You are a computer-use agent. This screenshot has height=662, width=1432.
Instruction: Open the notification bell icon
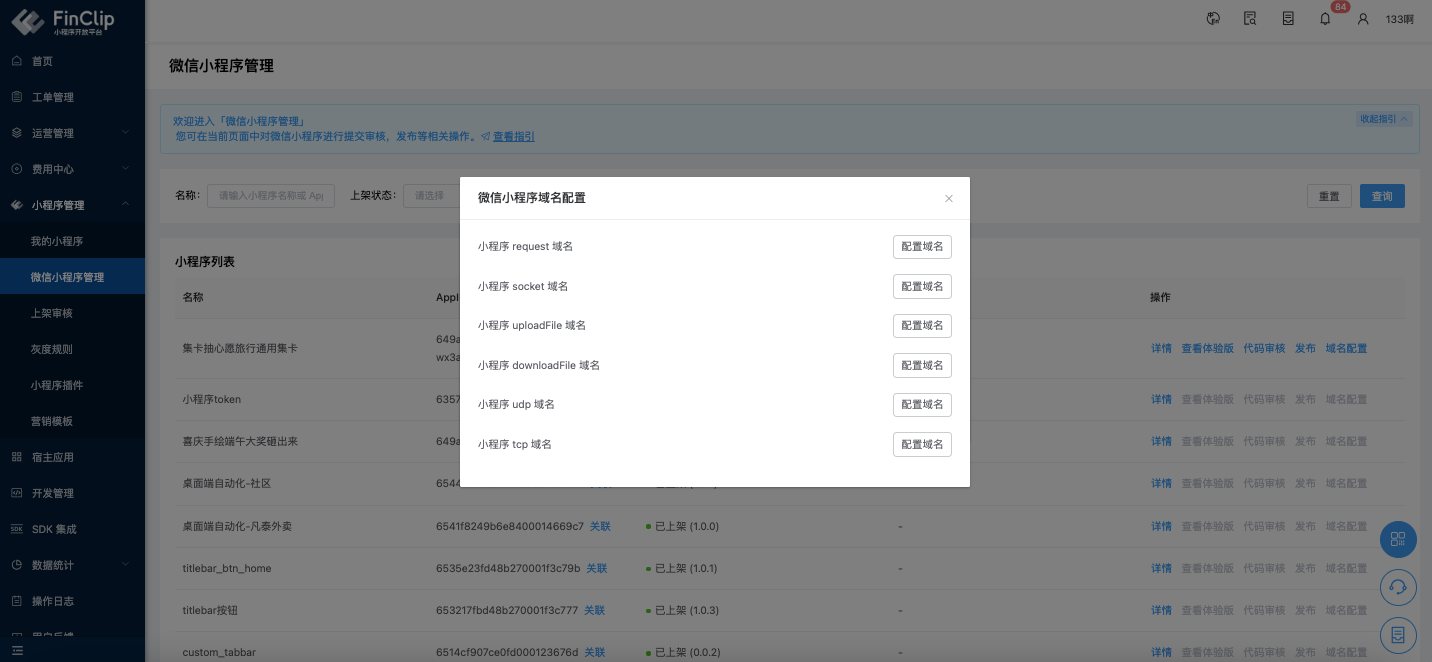[x=1325, y=18]
